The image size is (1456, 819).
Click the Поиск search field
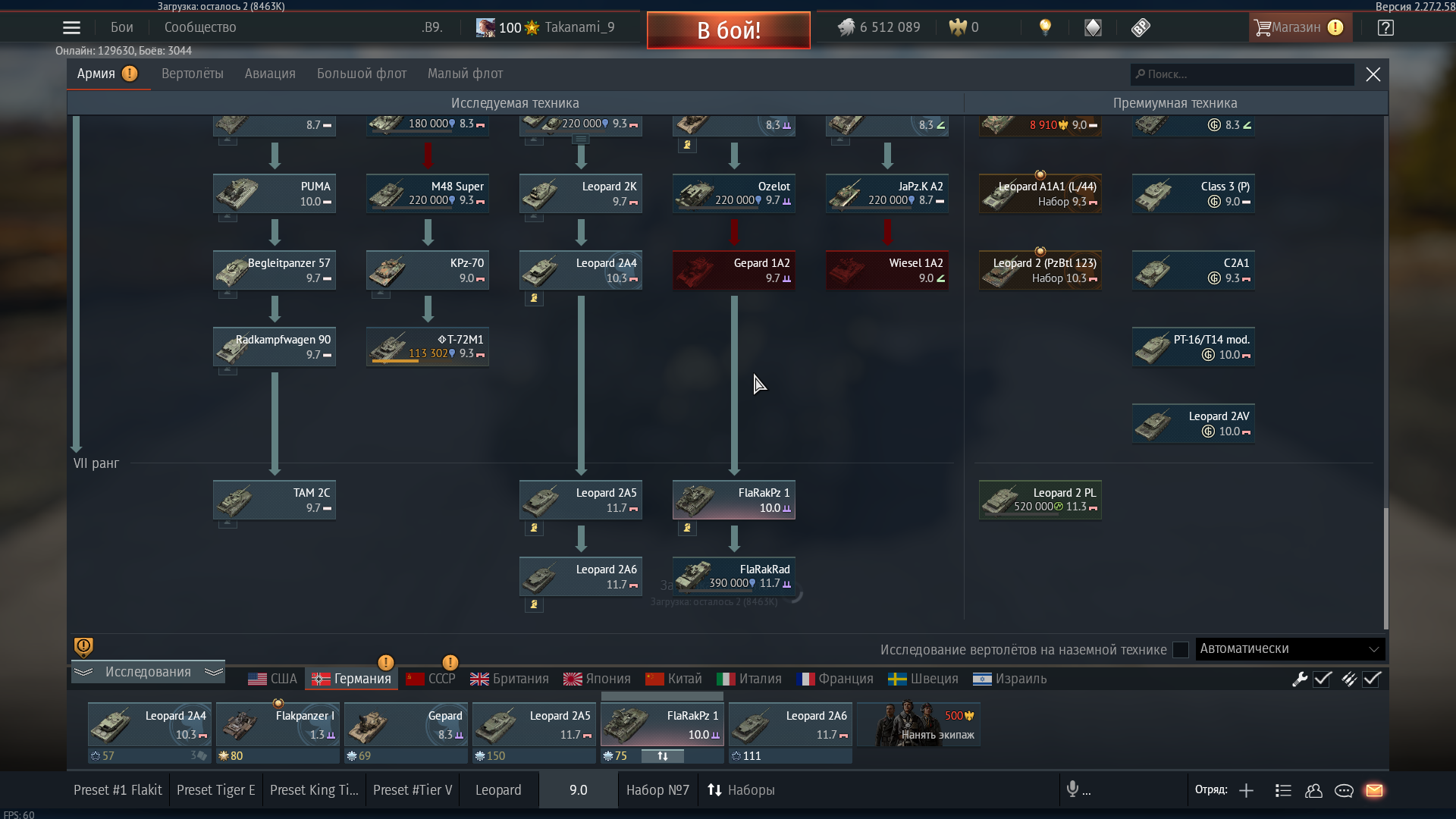click(x=1242, y=74)
